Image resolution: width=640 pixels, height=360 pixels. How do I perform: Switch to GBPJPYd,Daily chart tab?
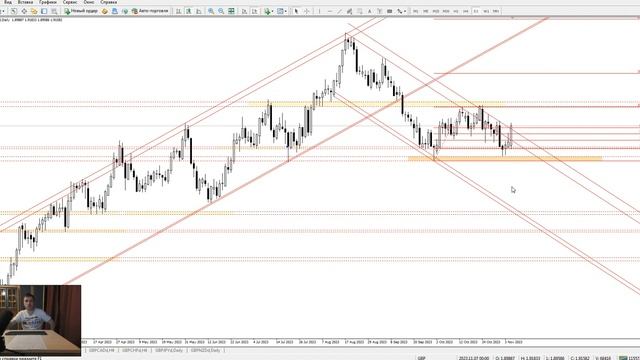pyautogui.click(x=169, y=350)
